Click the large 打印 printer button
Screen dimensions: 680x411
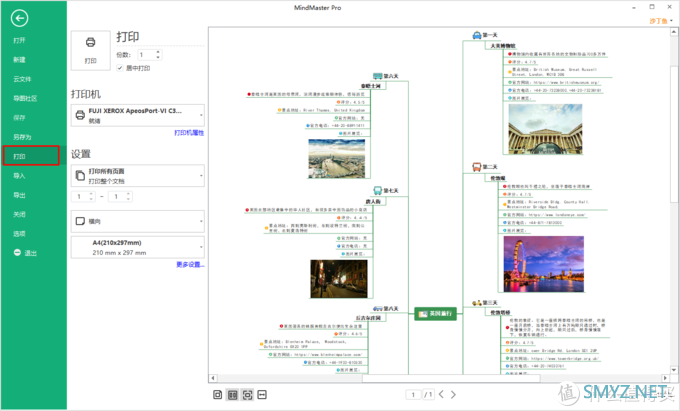coord(91,50)
